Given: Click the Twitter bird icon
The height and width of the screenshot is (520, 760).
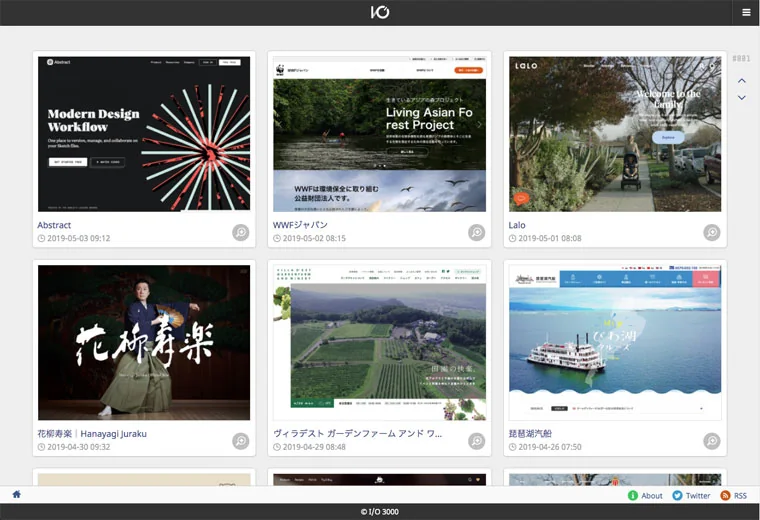Looking at the screenshot, I should (677, 495).
